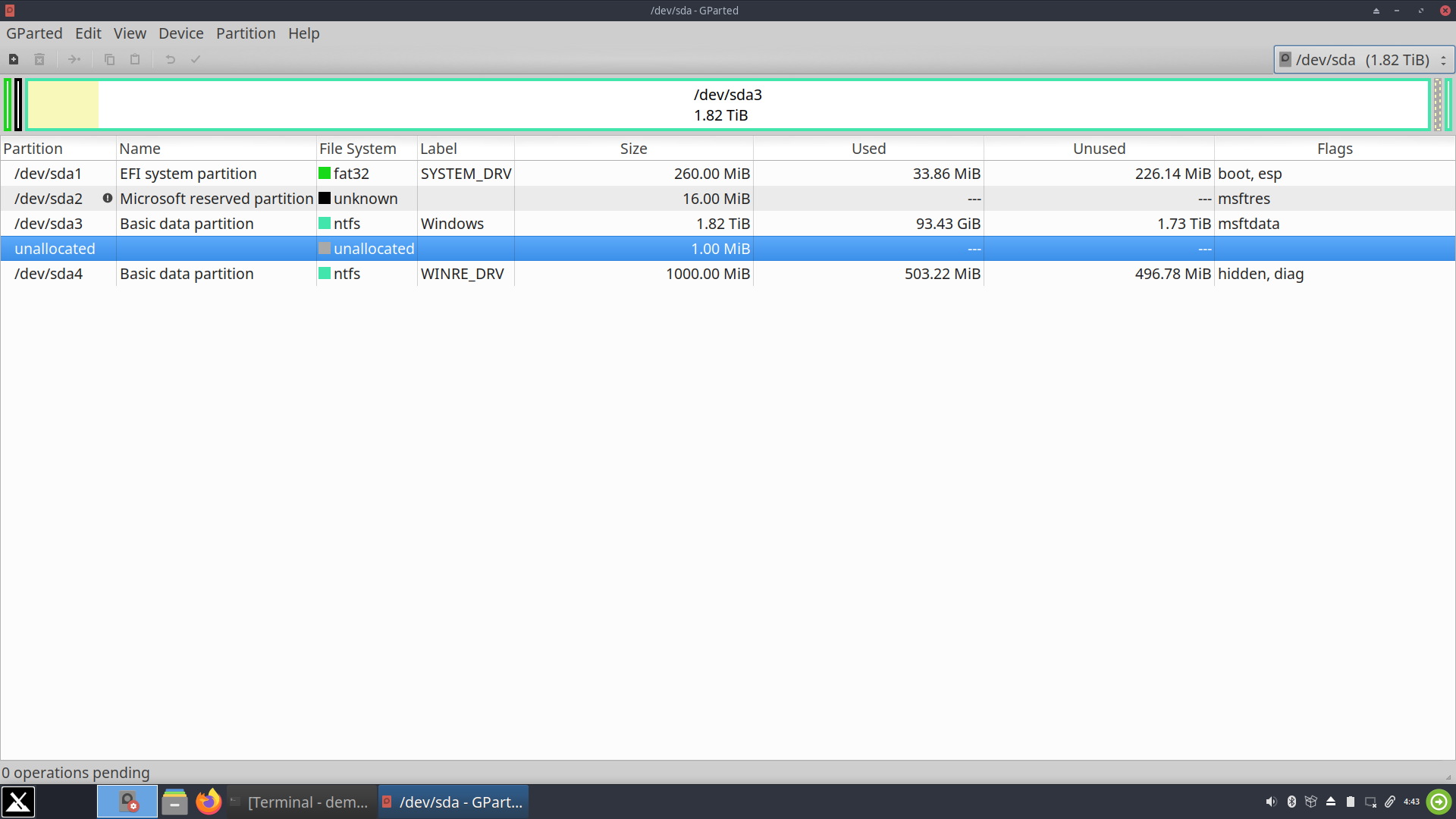Click the Apply all operations checkmark
1456x819 pixels.
coord(195,59)
